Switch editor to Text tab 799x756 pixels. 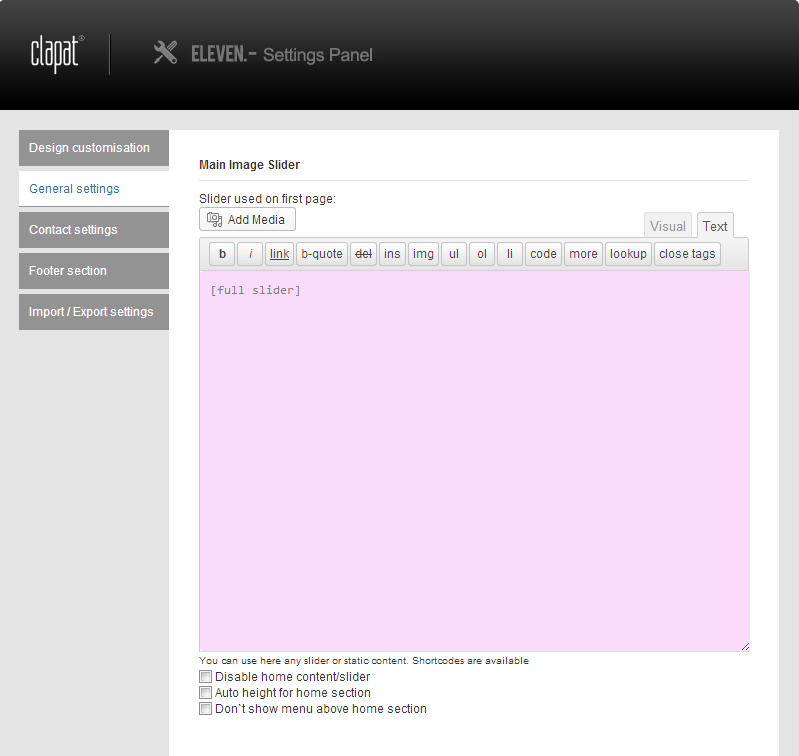715,226
